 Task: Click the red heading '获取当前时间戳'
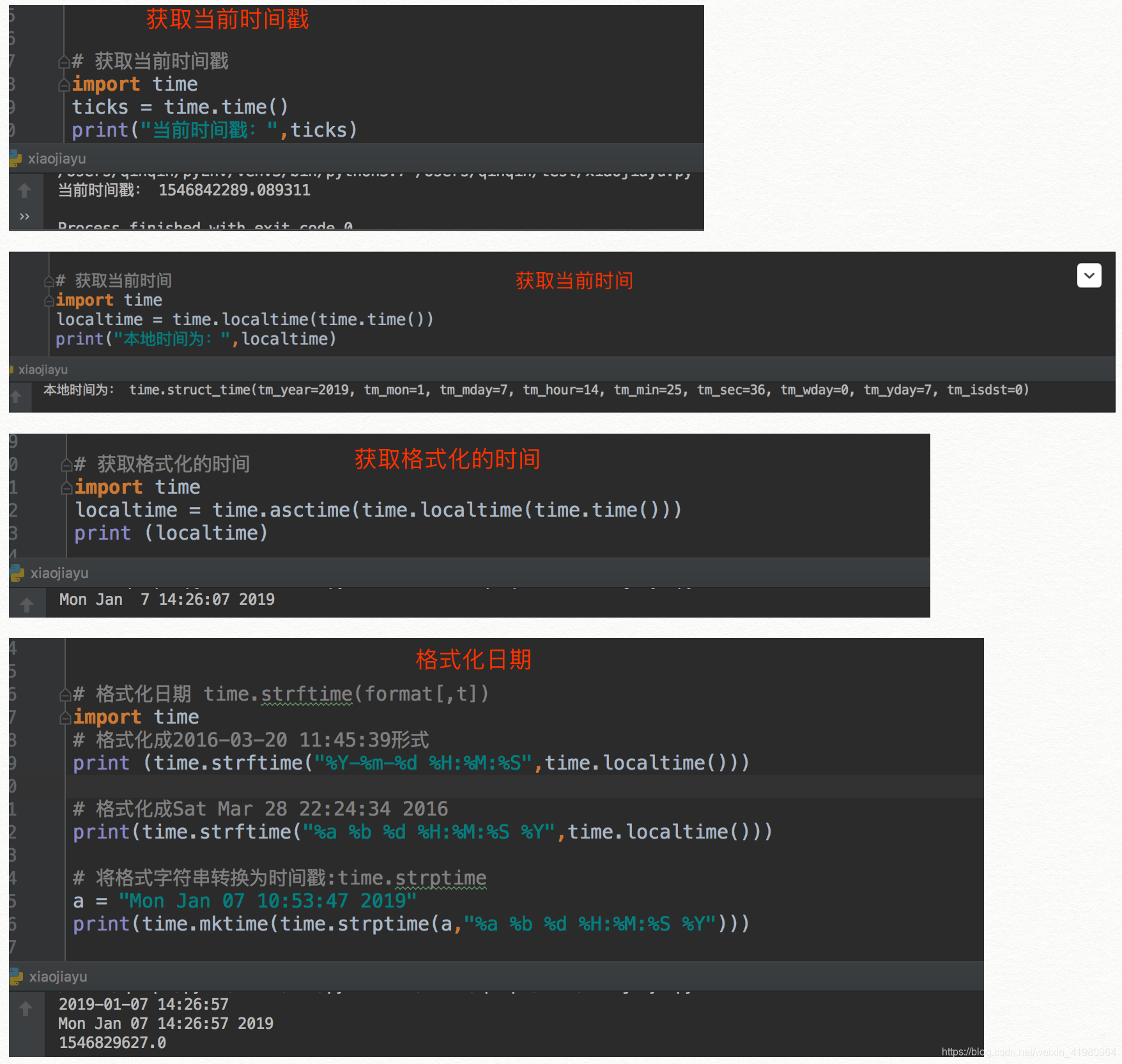[227, 19]
